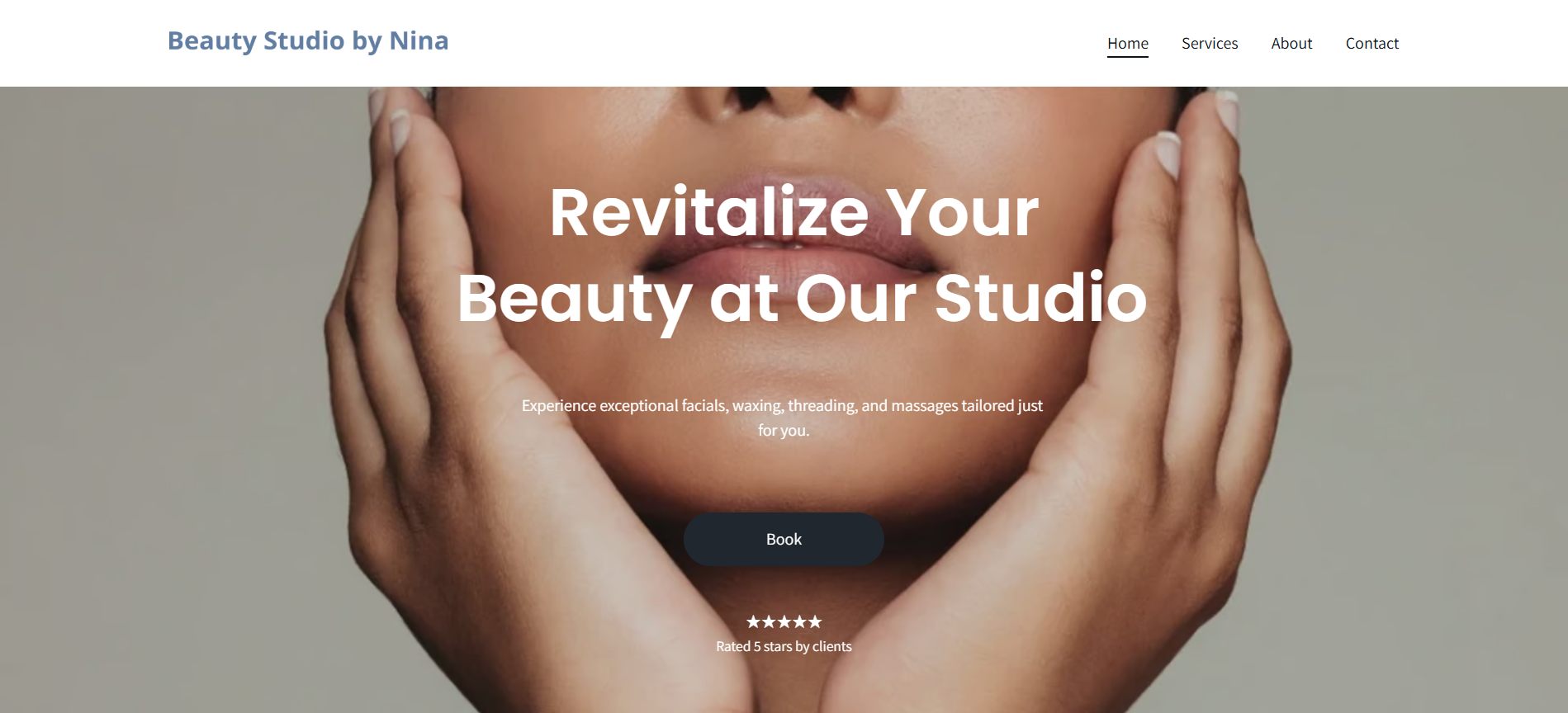This screenshot has width=1568, height=713.
Task: Open the About page from navigation
Action: [1291, 44]
